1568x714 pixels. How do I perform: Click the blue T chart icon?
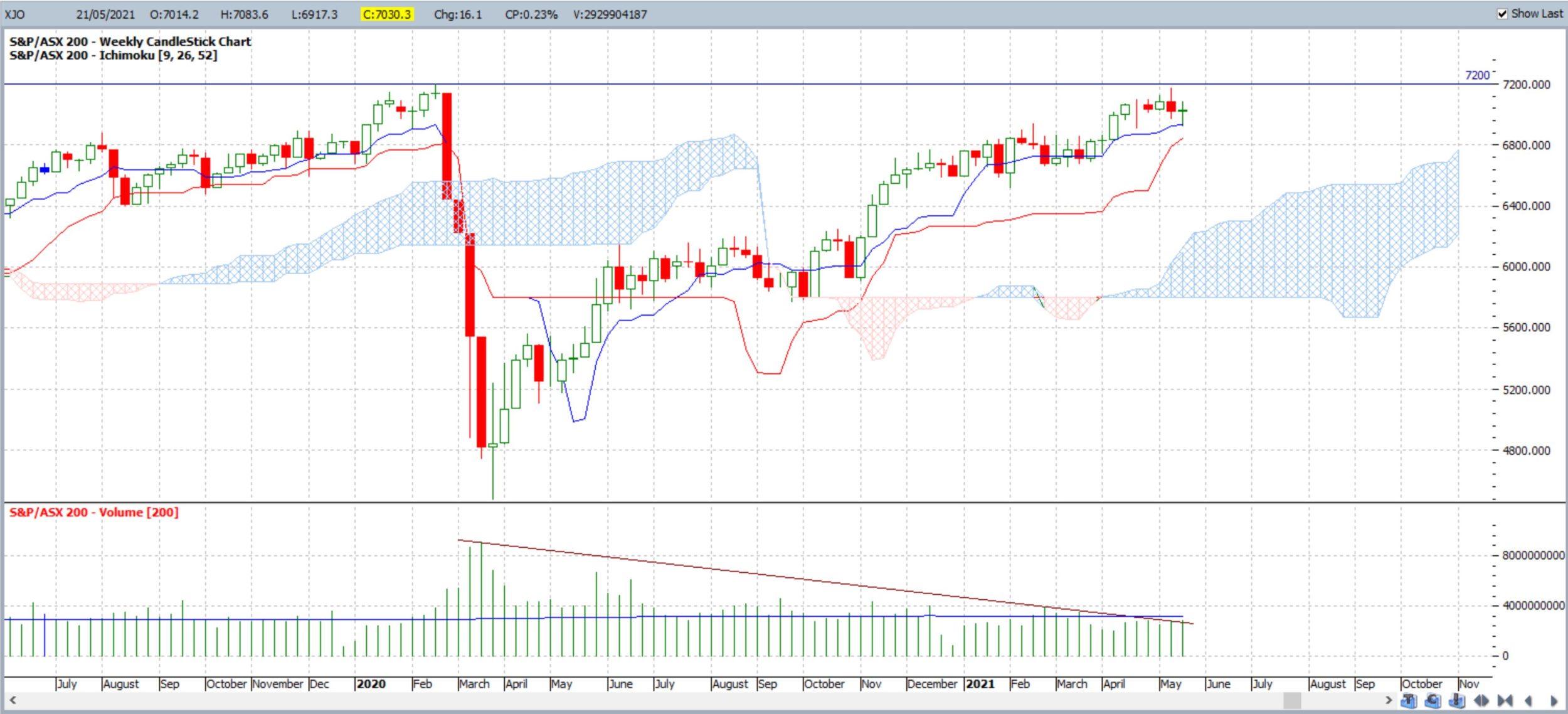[1409, 701]
